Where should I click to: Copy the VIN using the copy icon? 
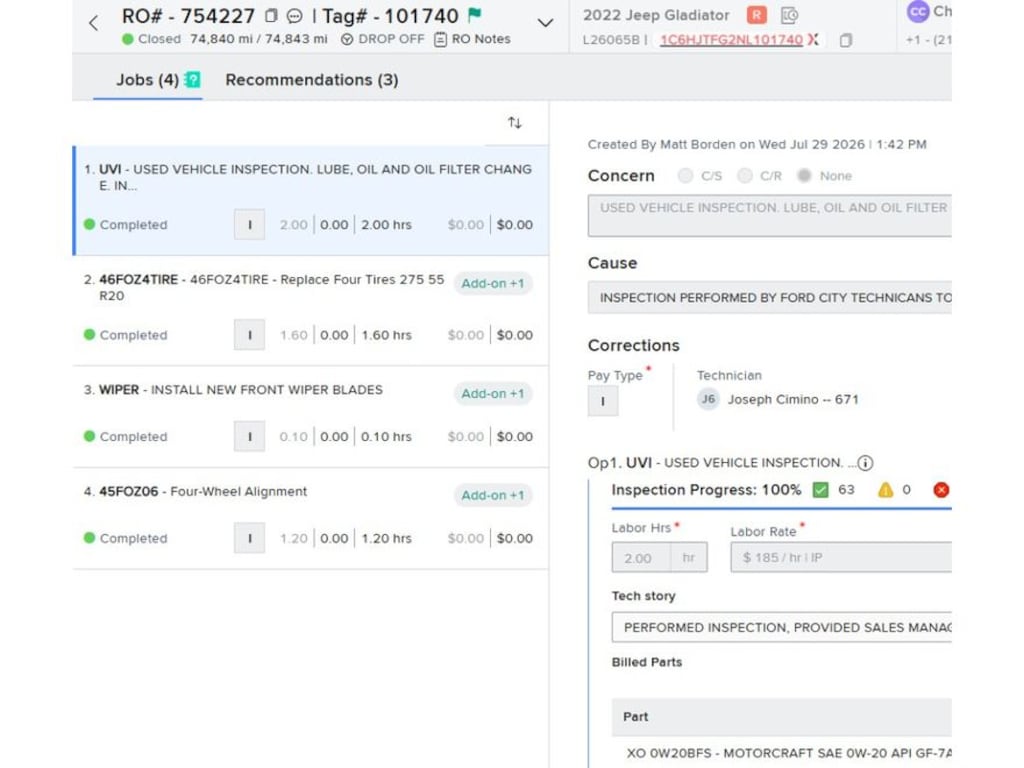pyautogui.click(x=846, y=40)
